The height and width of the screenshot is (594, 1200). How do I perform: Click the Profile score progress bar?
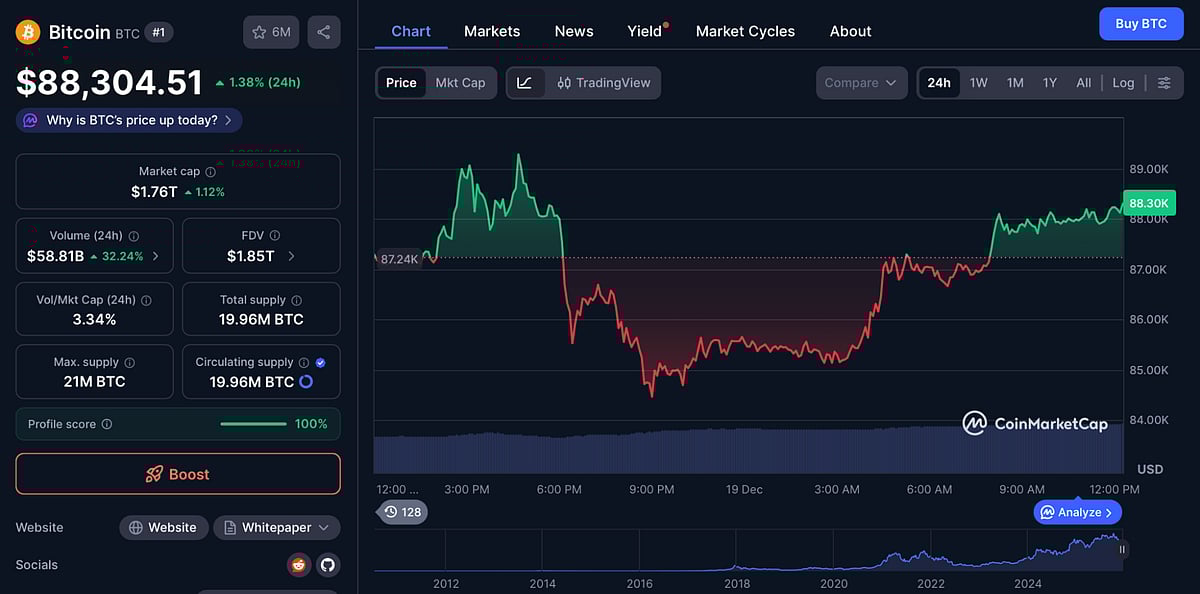[x=253, y=423]
